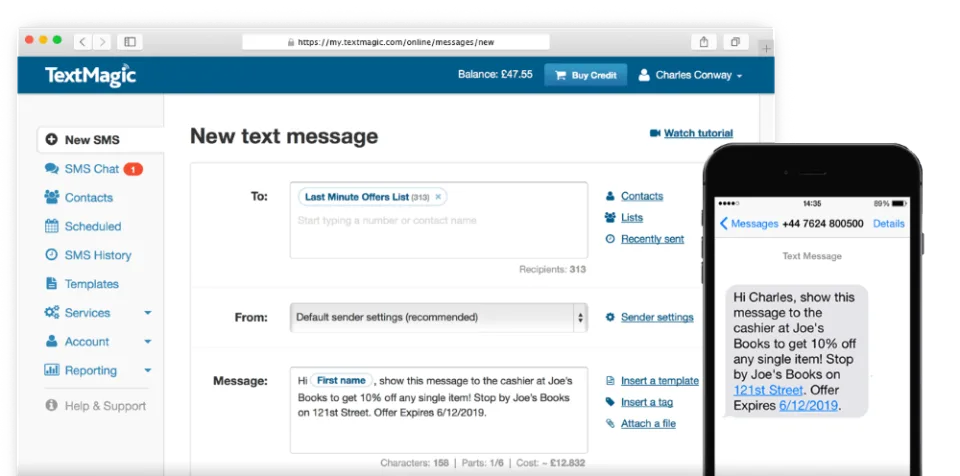
Task: Open SMS Chat from sidebar
Action: point(93,169)
